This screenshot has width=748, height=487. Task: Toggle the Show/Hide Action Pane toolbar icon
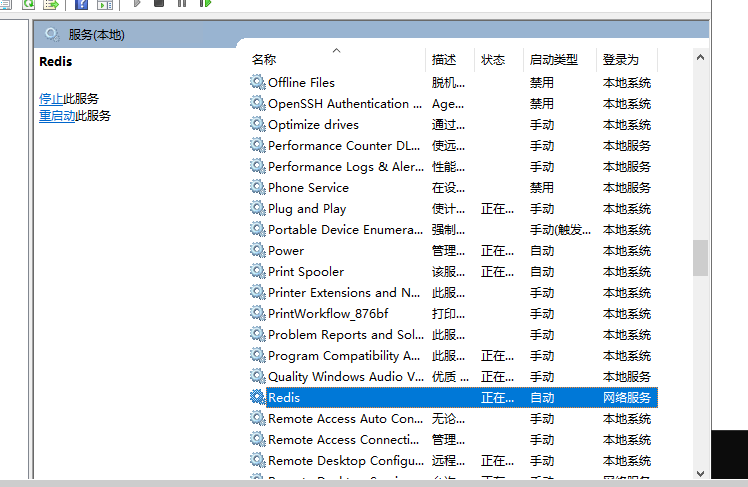pyautogui.click(x=105, y=4)
